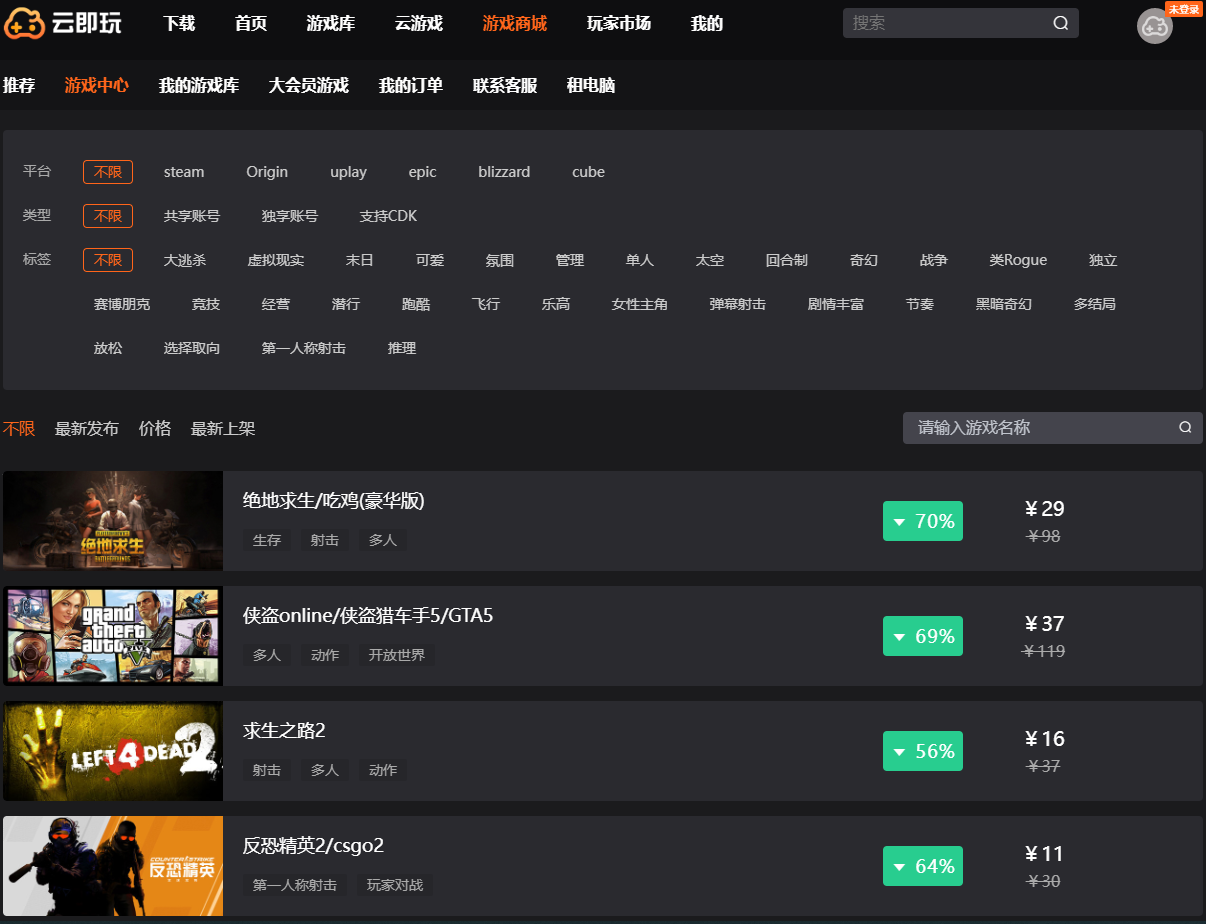Filter type by 共享账号
Viewport: 1206px width, 924px height.
(192, 216)
